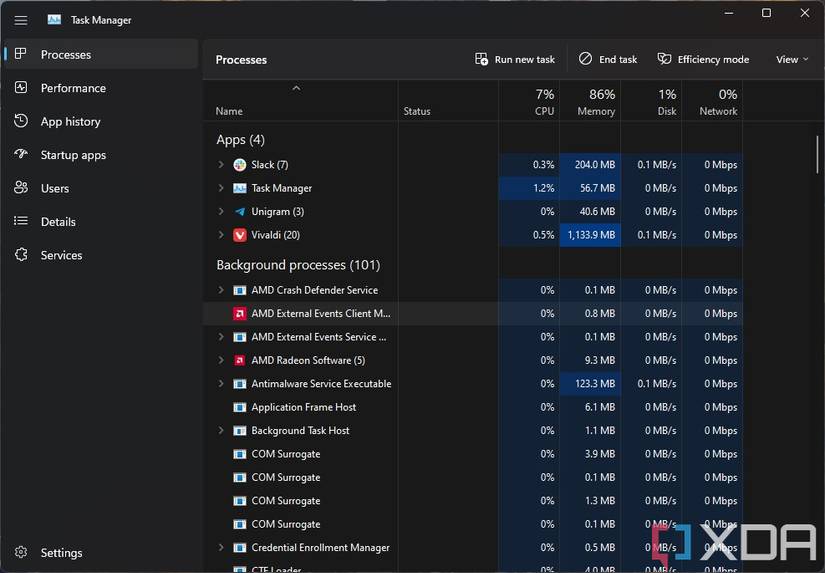Click the Users sidebar icon
Viewport: 825px width, 573px height.
point(21,187)
